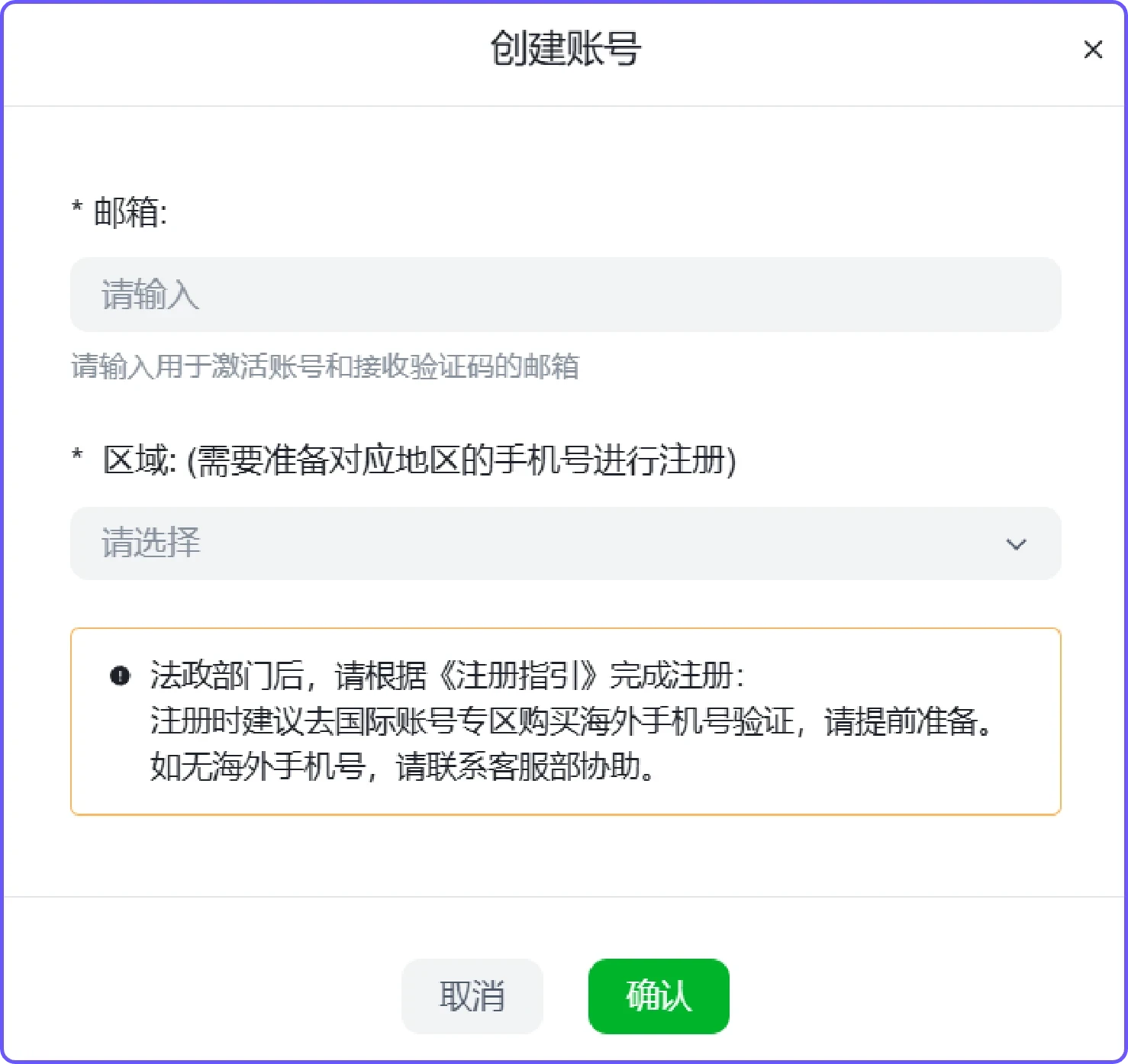Click the 区域 field label text

pos(140,461)
